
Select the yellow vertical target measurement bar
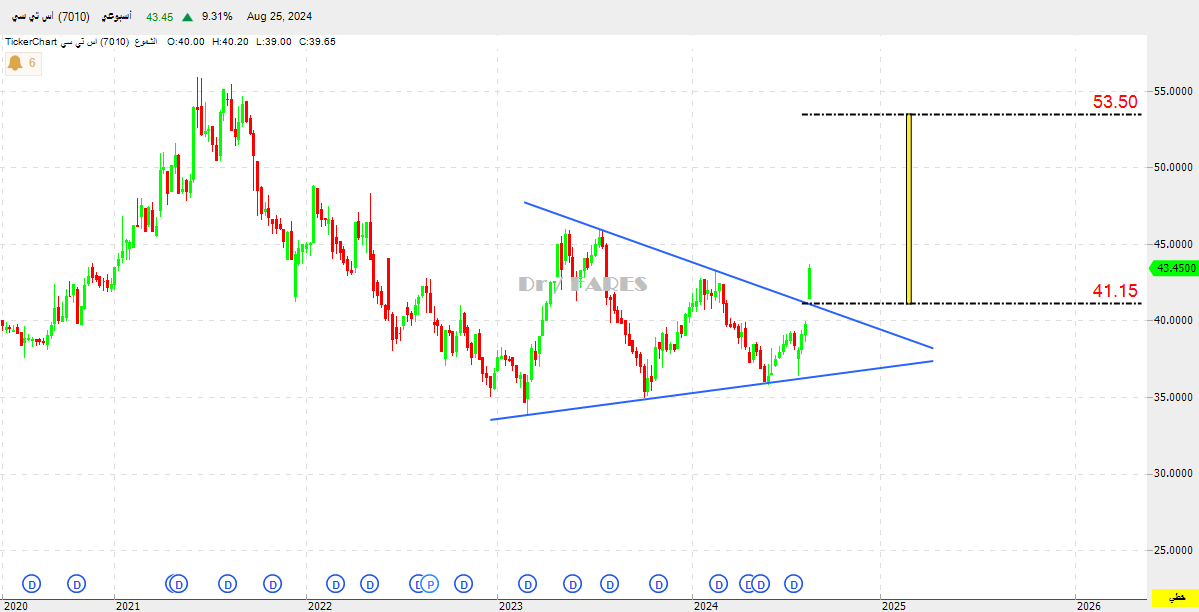coord(909,209)
